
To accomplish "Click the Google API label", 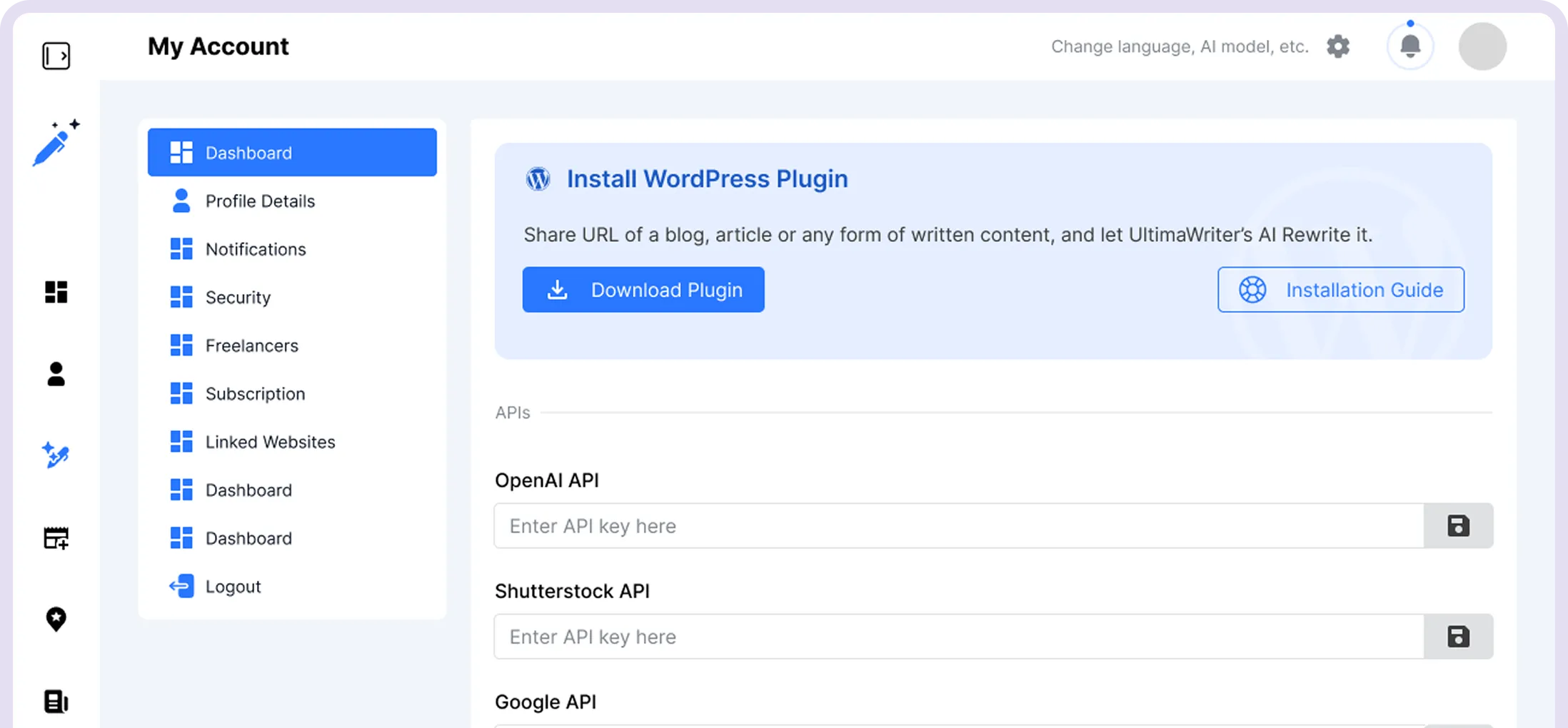I will (x=546, y=702).
